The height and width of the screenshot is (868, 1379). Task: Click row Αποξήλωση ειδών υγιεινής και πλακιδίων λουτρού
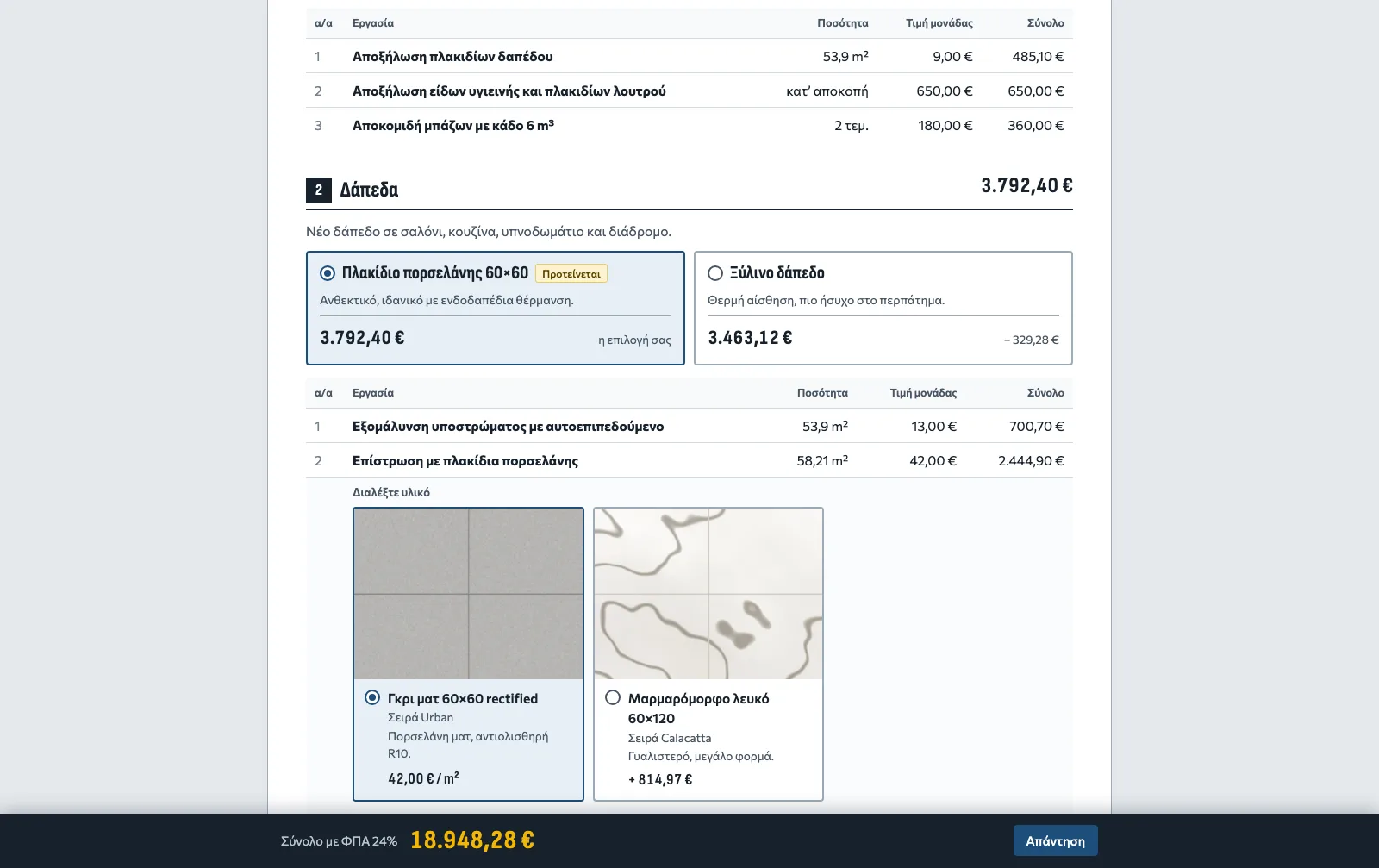(689, 91)
